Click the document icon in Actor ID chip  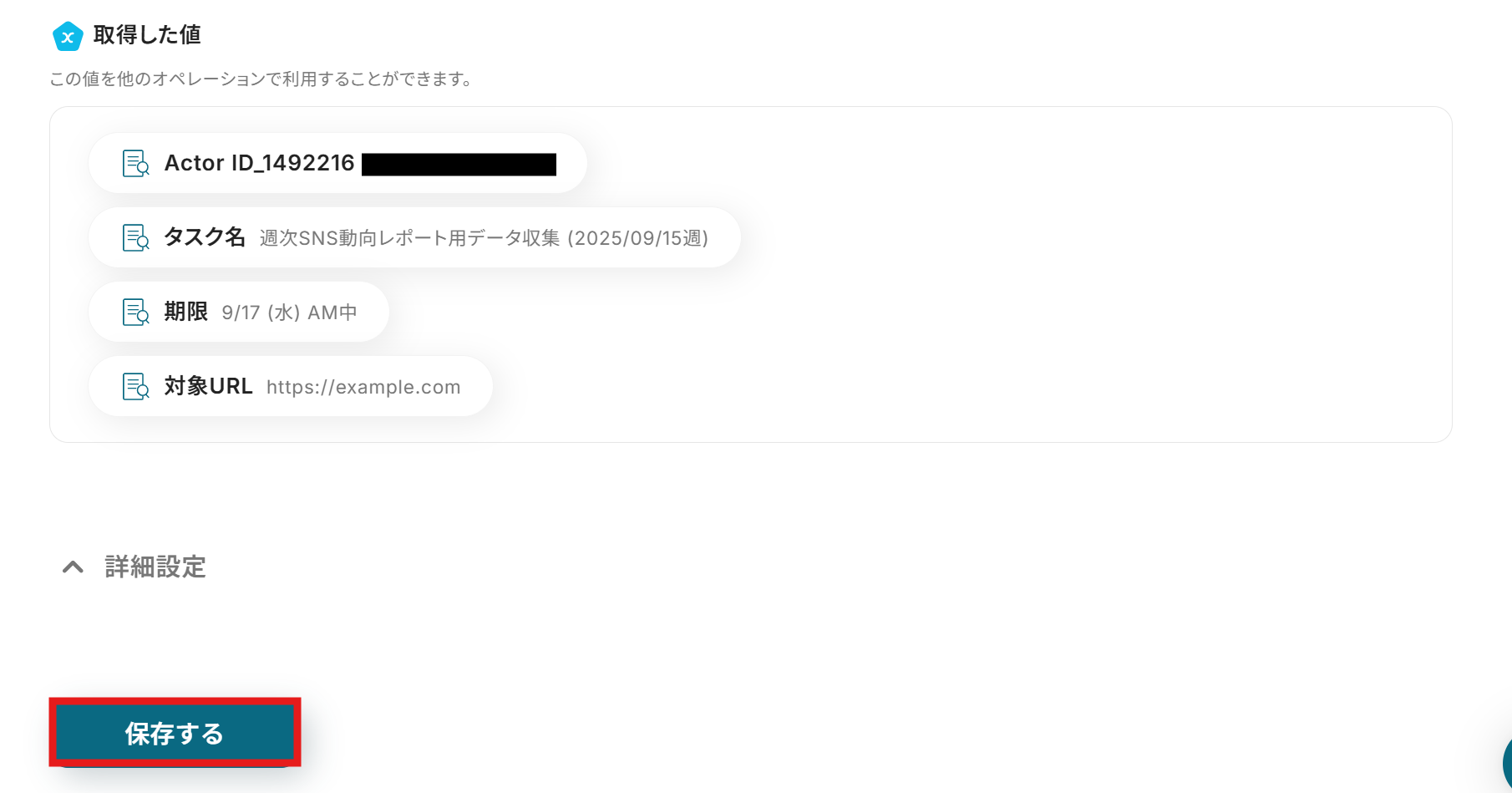click(135, 164)
